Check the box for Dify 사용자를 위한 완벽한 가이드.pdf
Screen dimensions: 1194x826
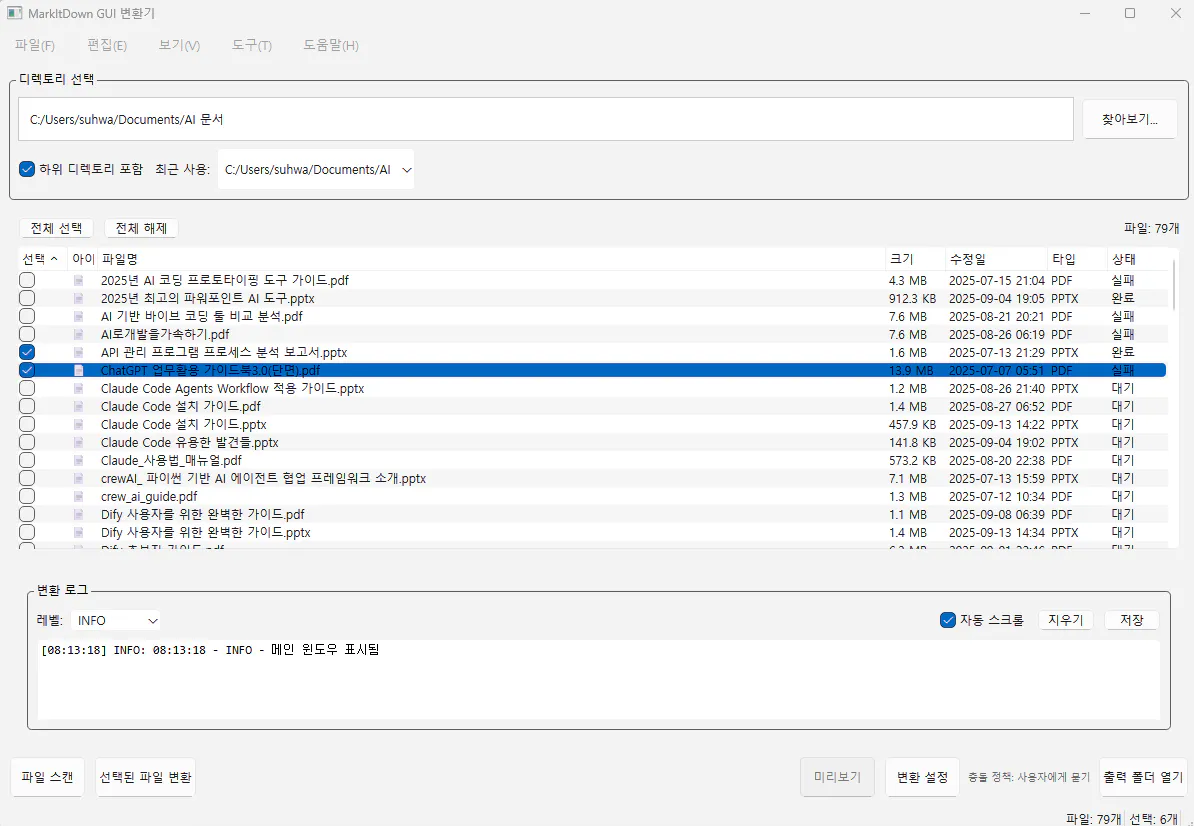(27, 515)
